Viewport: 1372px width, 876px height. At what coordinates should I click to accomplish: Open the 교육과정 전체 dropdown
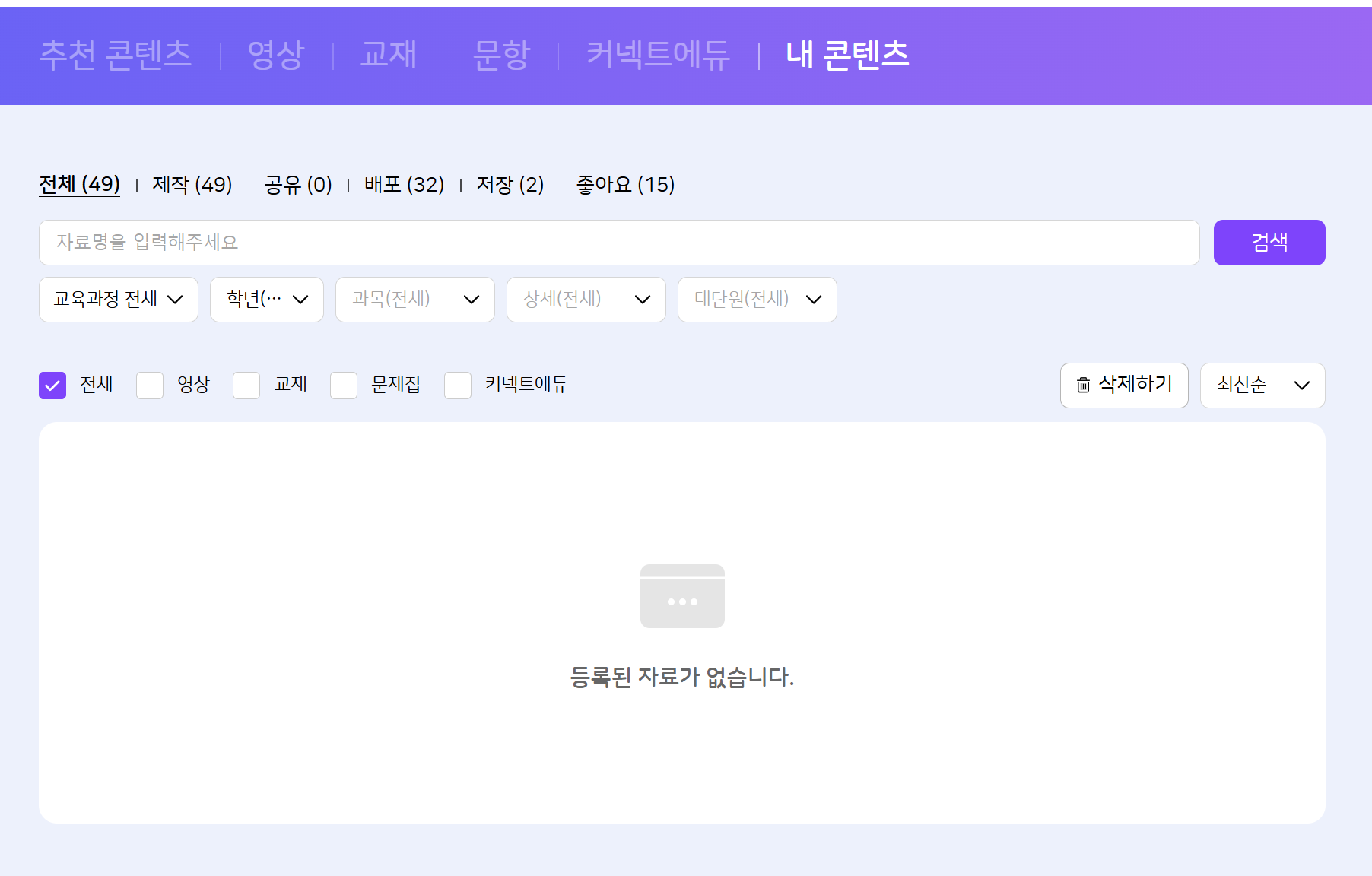(x=119, y=300)
